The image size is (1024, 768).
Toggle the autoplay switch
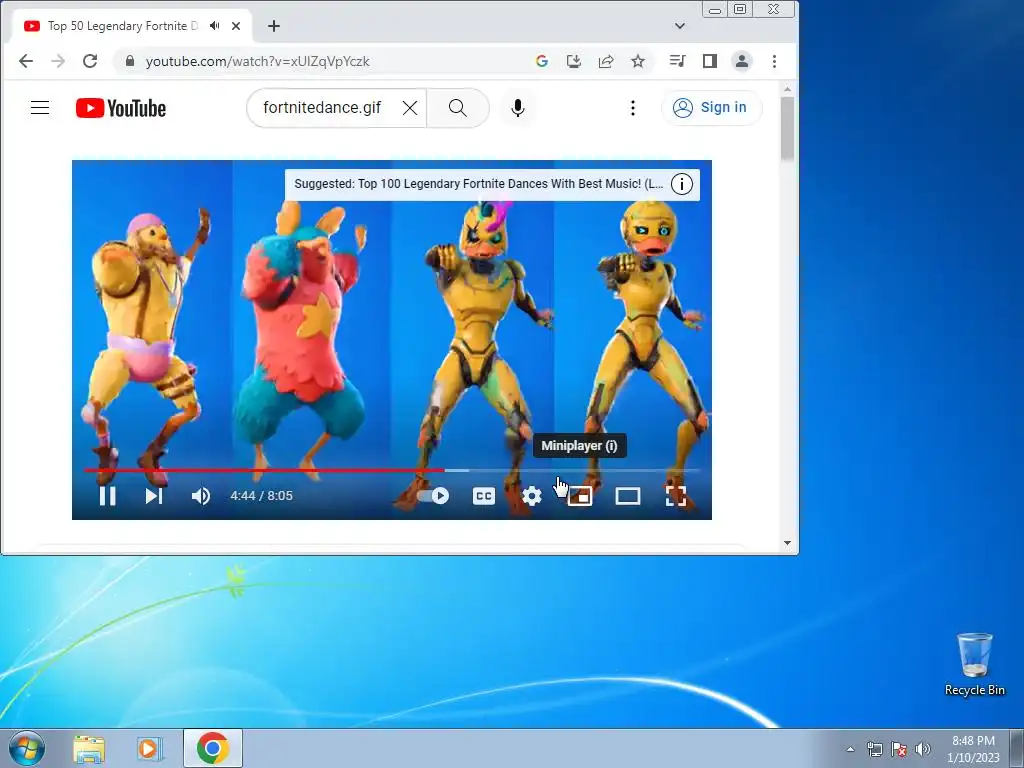433,496
